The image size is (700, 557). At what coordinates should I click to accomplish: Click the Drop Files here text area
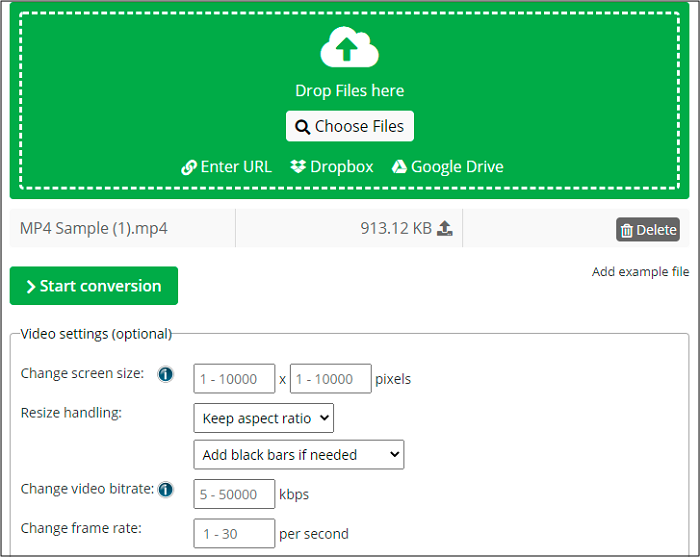pyautogui.click(x=349, y=91)
